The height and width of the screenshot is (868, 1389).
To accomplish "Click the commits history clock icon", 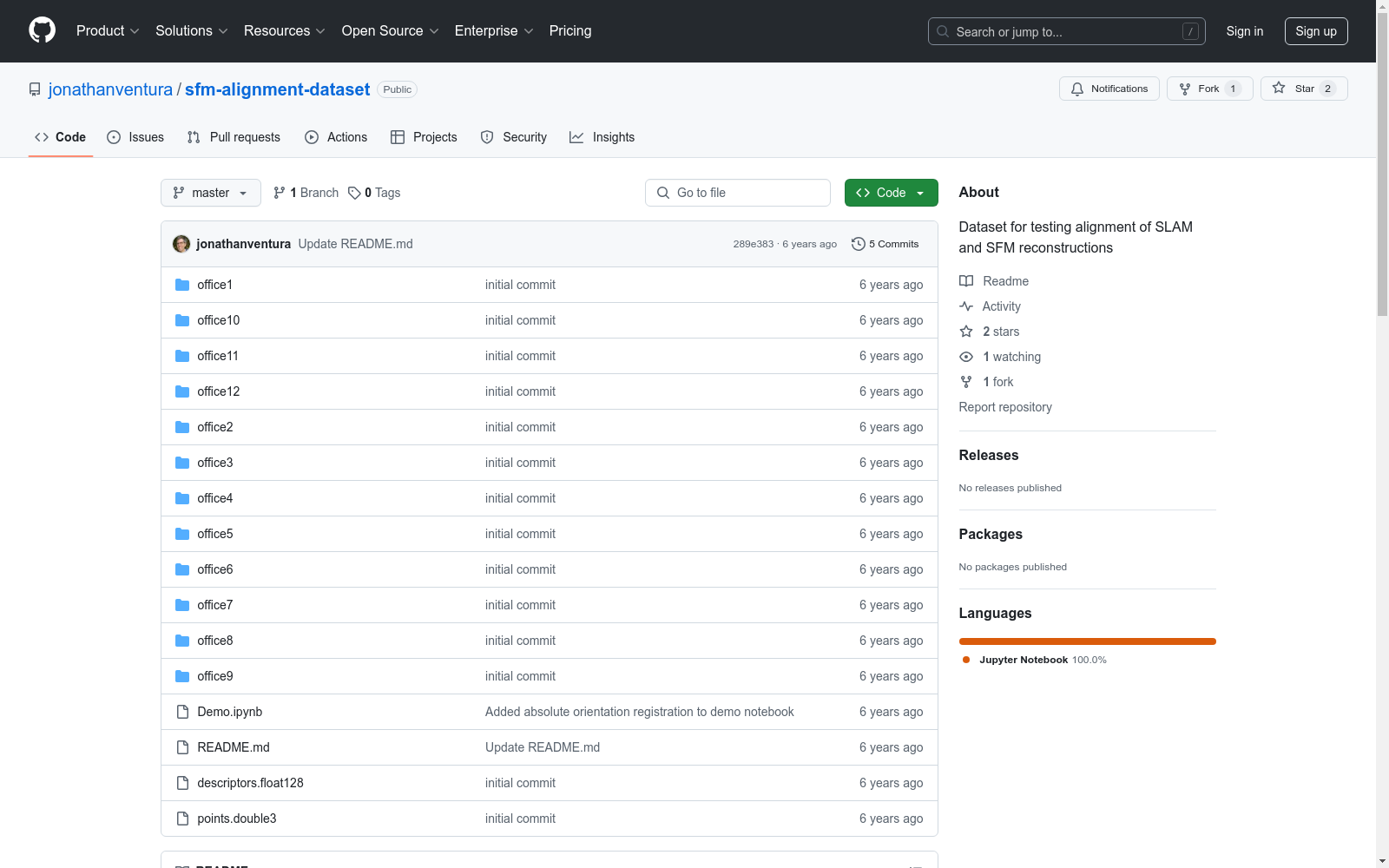I will tap(859, 244).
